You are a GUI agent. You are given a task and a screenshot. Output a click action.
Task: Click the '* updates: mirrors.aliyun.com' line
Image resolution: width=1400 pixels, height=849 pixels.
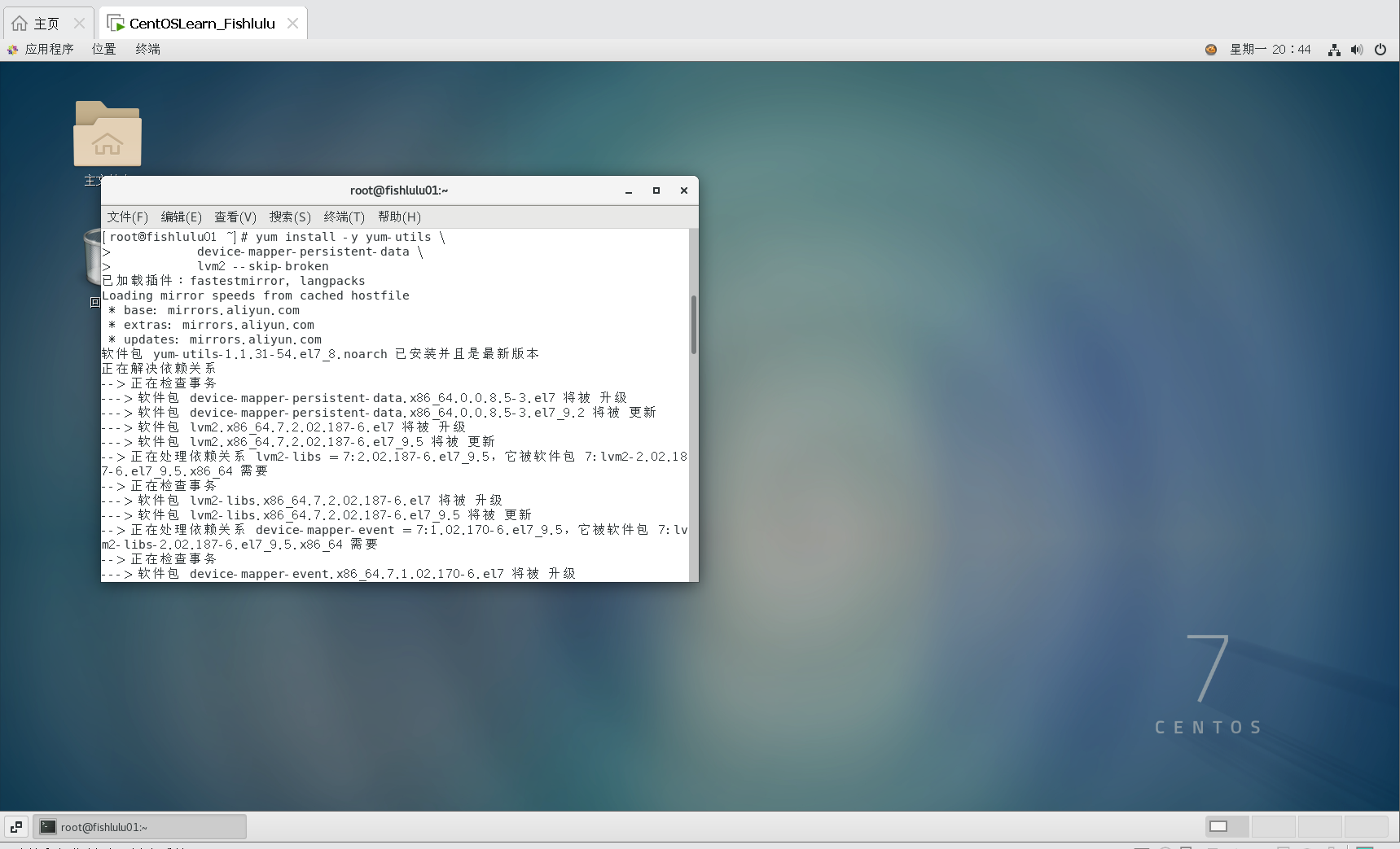(214, 339)
